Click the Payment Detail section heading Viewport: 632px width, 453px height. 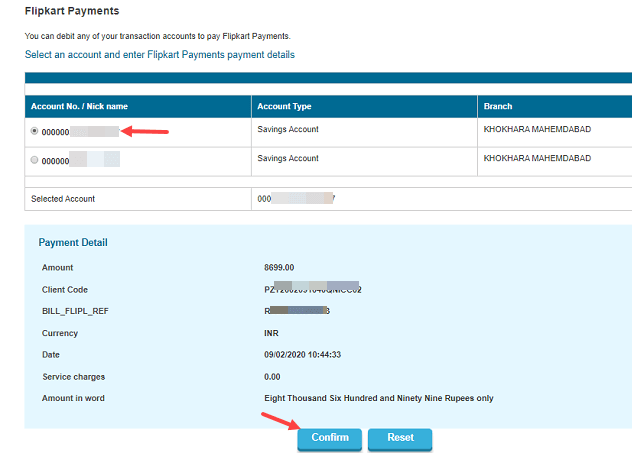pyautogui.click(x=73, y=243)
